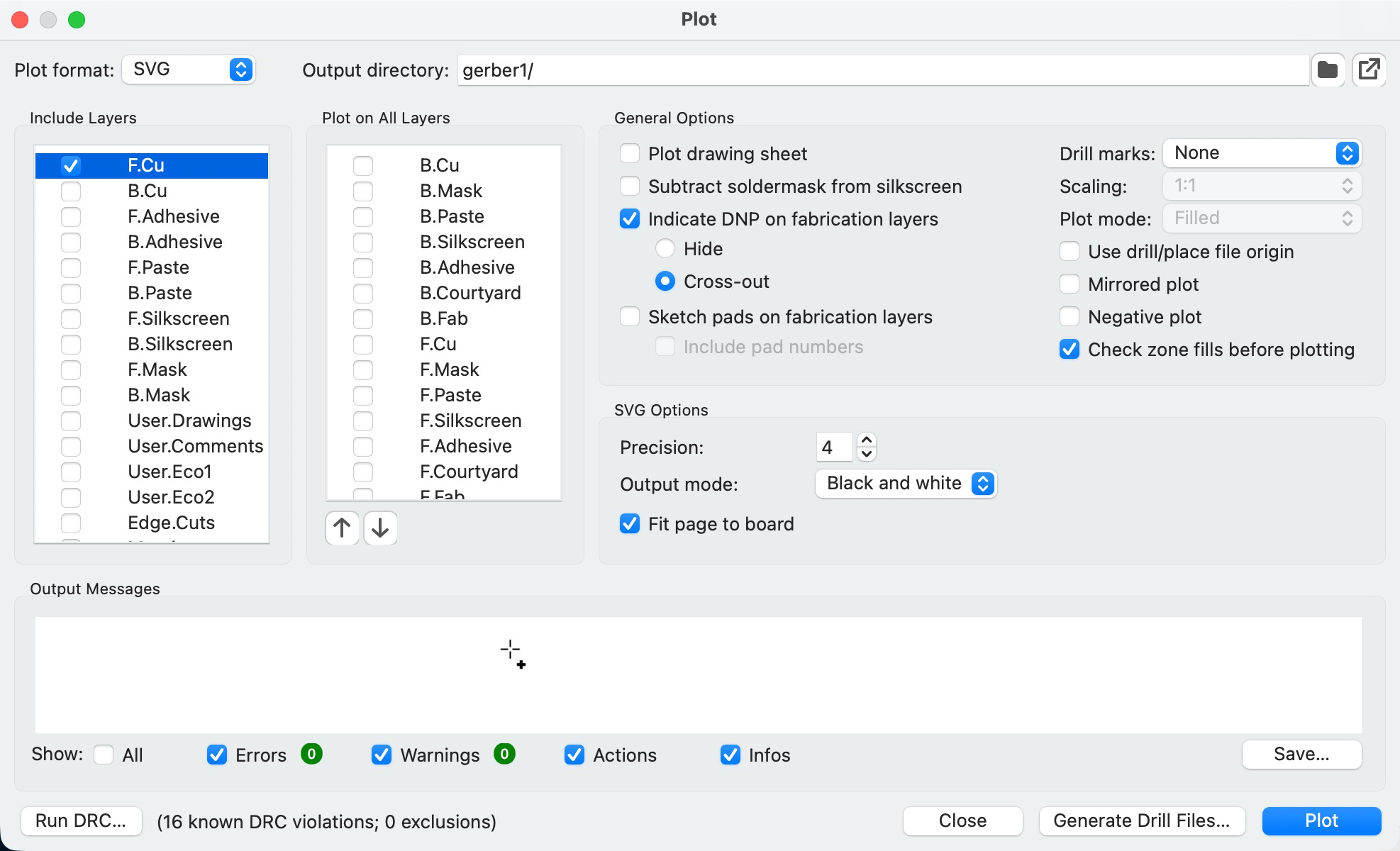Enable Plot drawing sheet checkbox
1400x851 pixels.
tap(630, 154)
